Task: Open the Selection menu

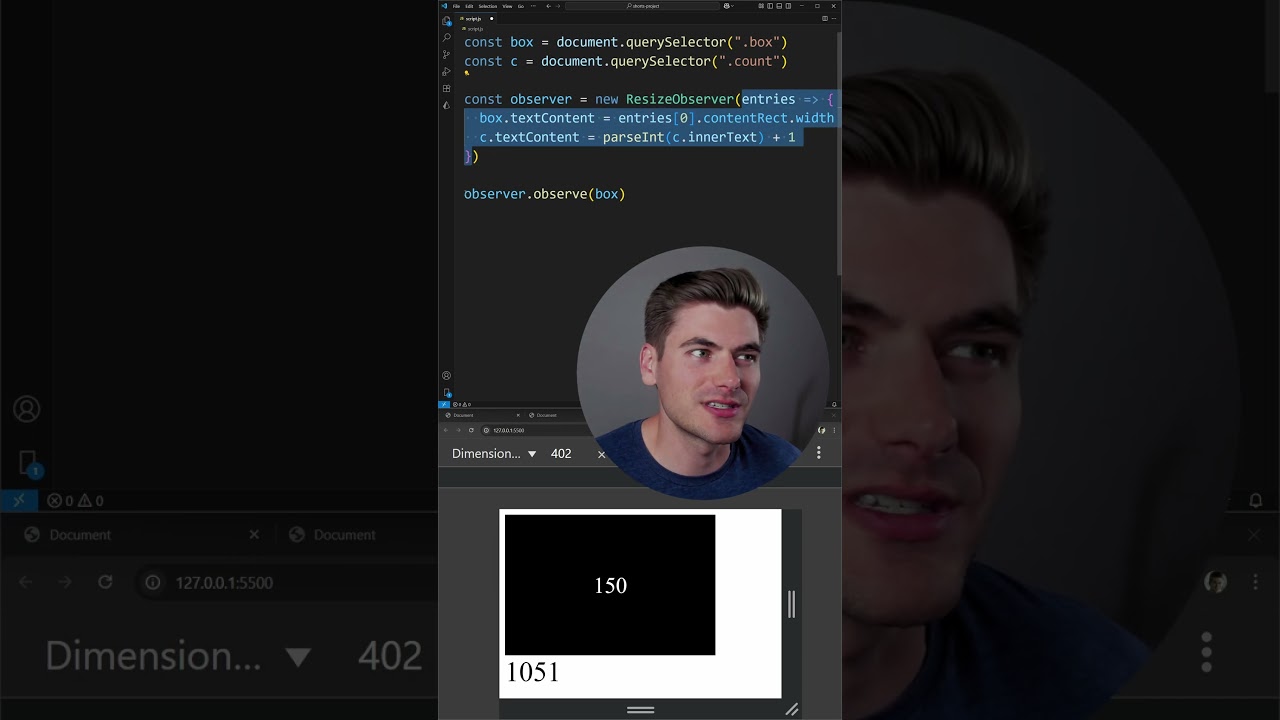Action: click(488, 6)
